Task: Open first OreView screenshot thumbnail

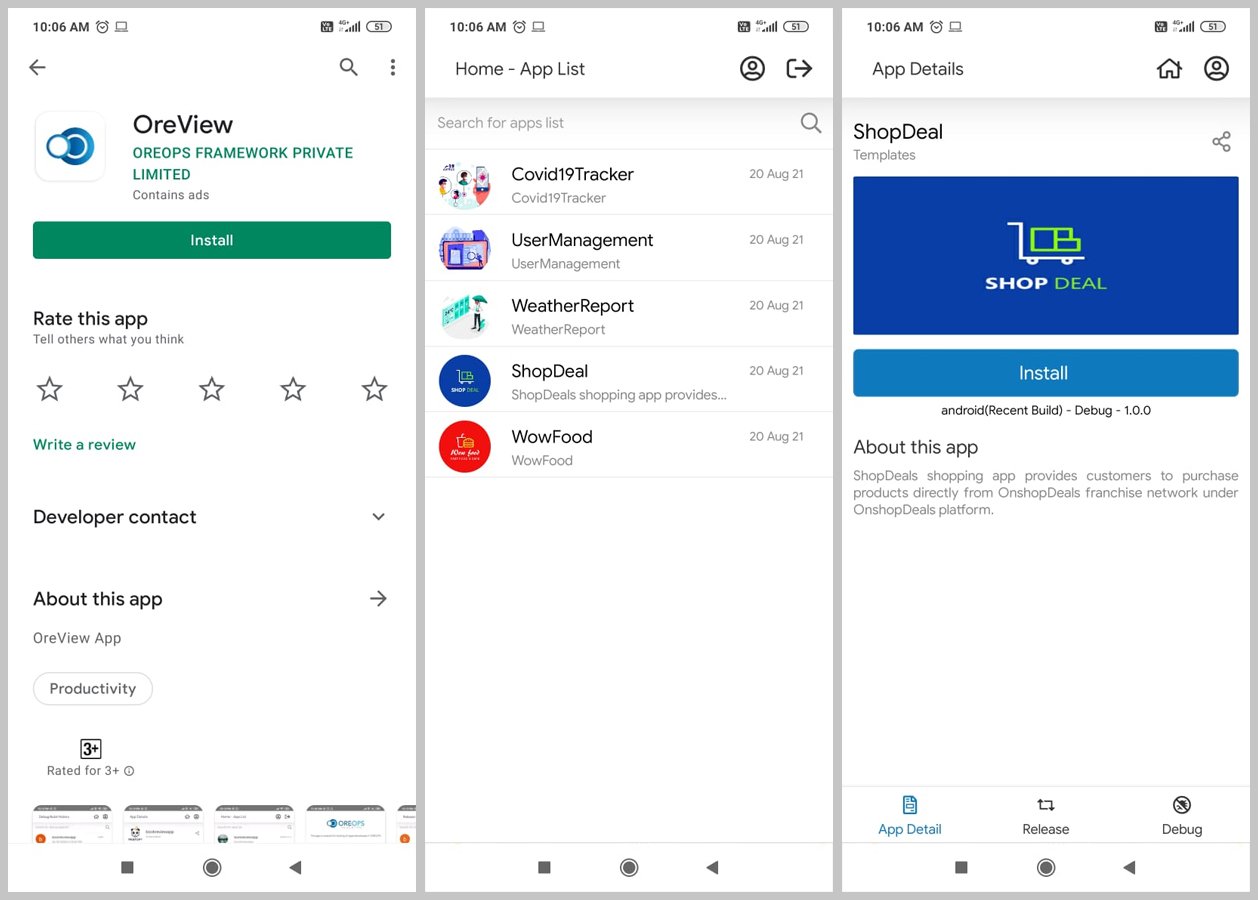Action: 72,823
